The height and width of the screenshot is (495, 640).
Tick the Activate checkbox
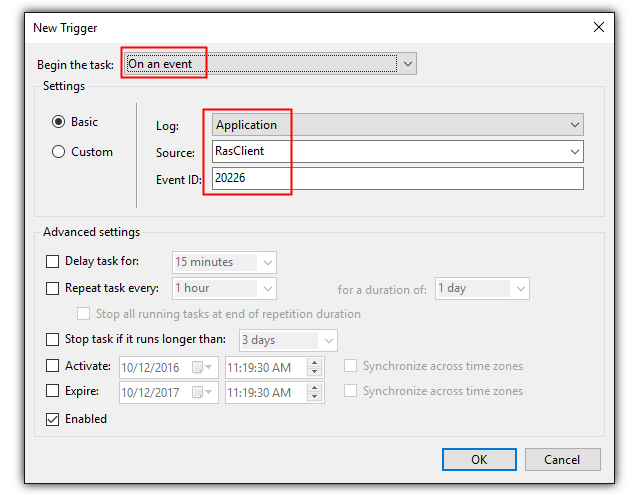[53, 366]
